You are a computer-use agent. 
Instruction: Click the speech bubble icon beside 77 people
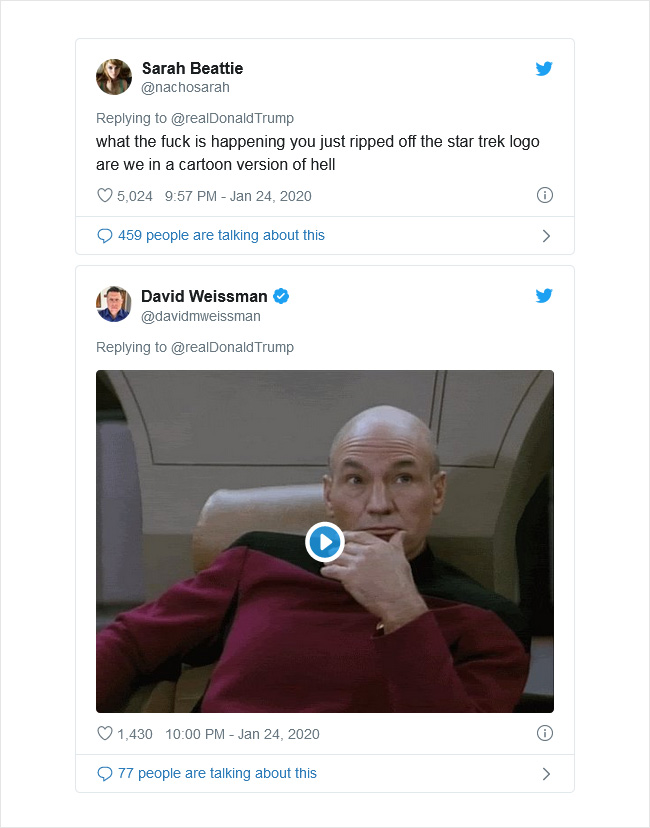point(105,774)
